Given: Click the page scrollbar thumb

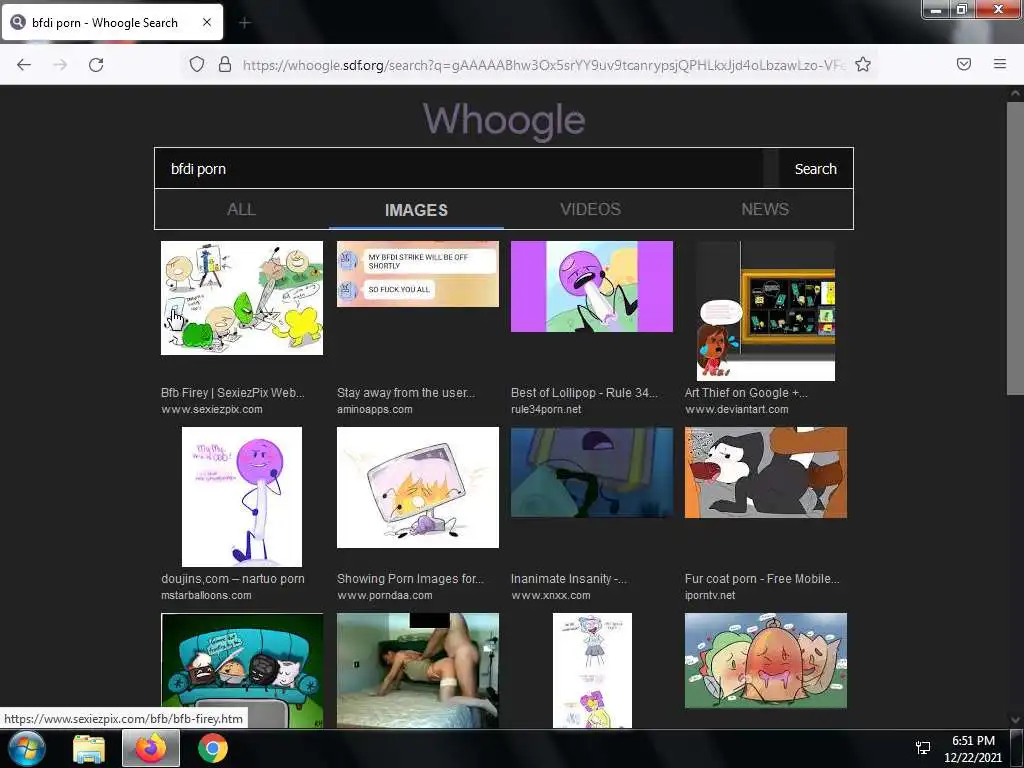Looking at the screenshot, I should [1015, 248].
